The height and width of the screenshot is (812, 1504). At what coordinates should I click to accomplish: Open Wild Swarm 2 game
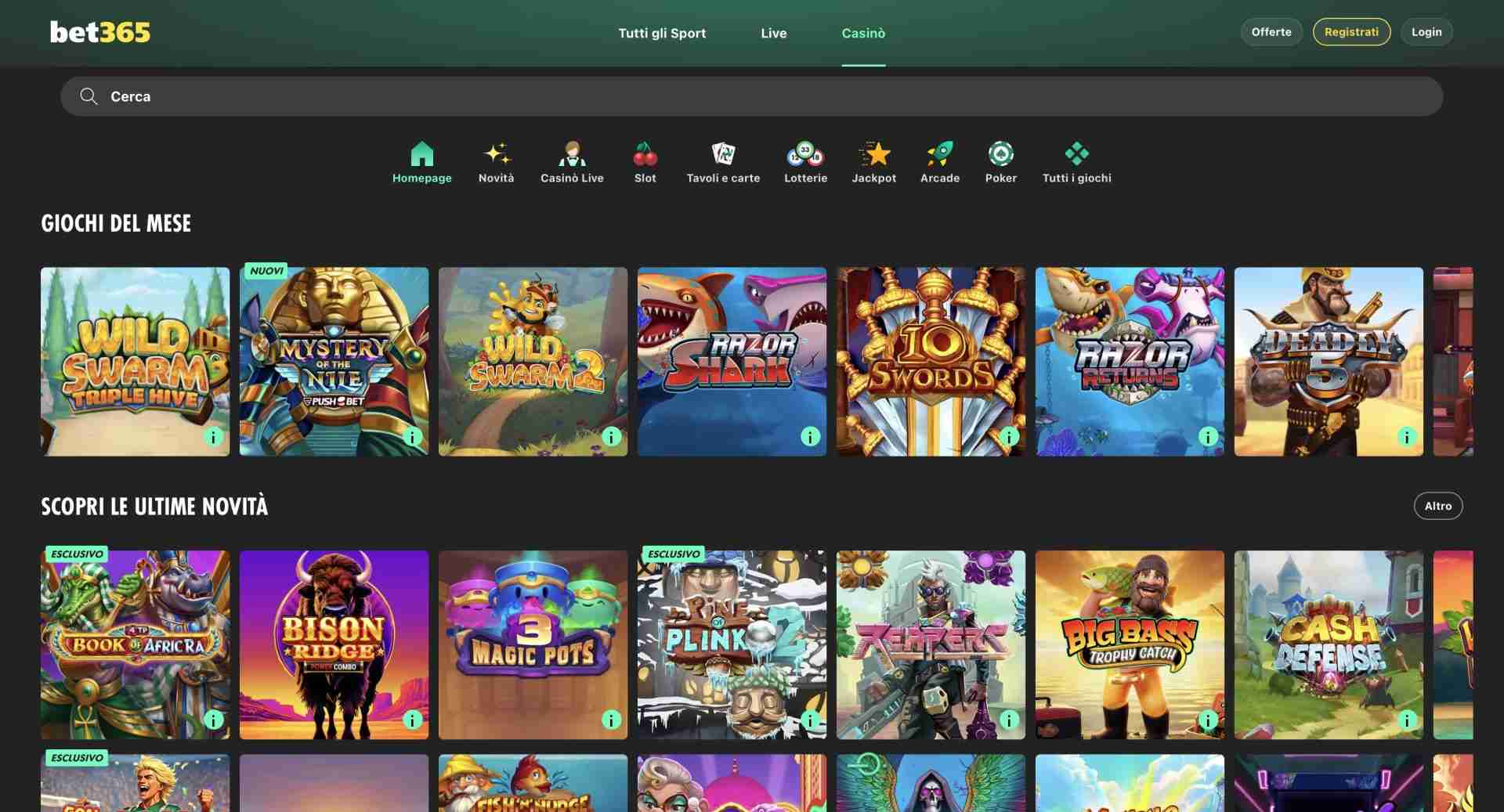pos(533,362)
